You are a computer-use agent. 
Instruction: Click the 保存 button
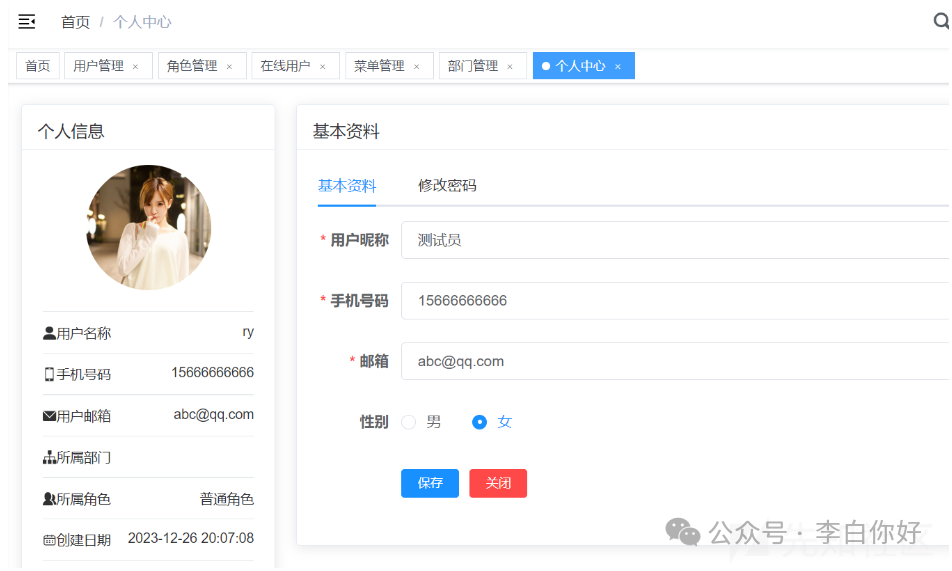[x=430, y=484]
